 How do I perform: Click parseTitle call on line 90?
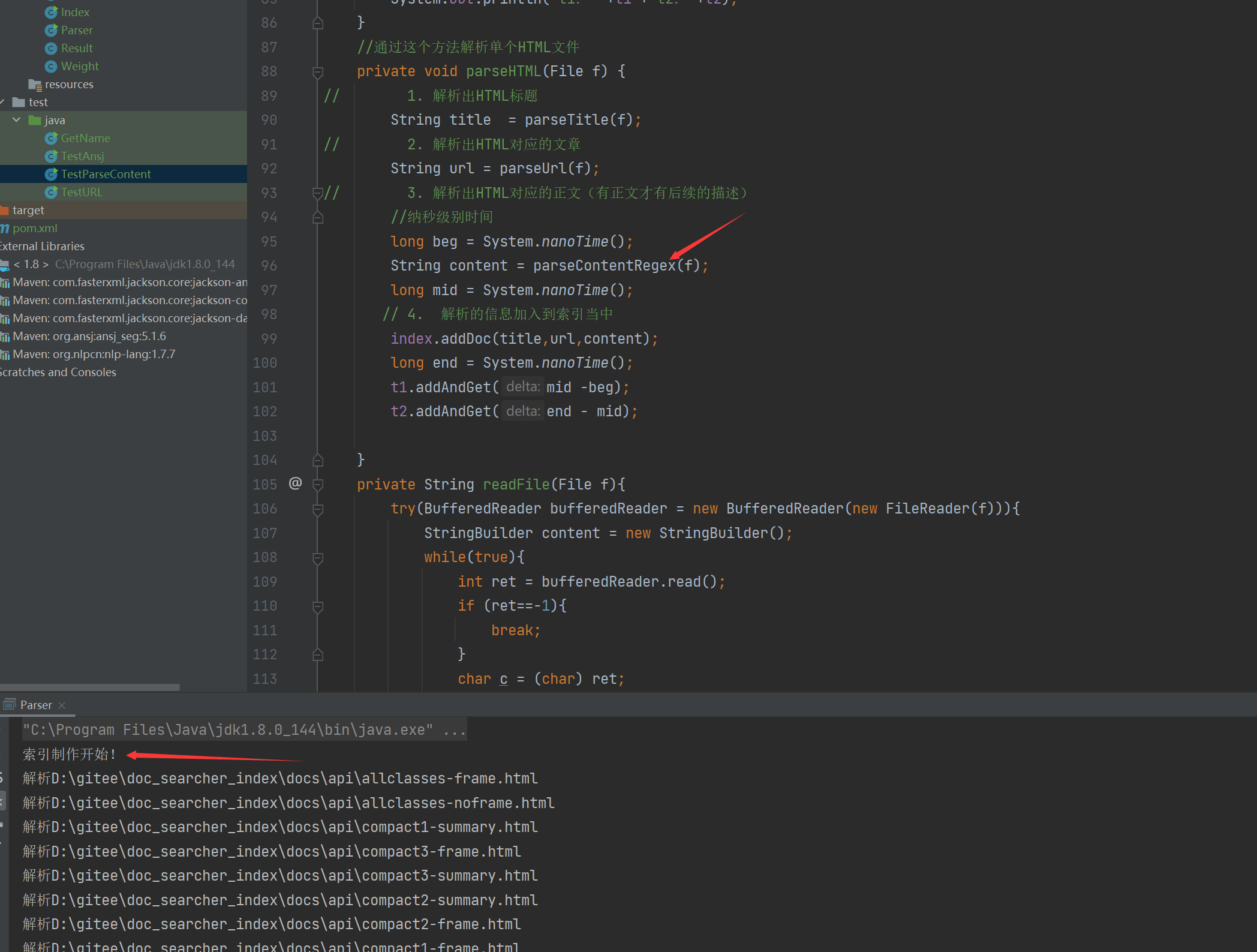[567, 120]
